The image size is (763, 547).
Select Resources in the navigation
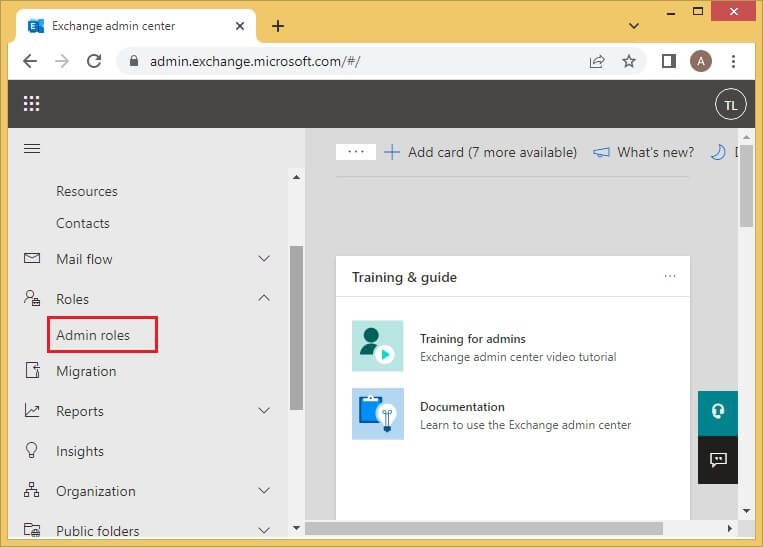87,191
